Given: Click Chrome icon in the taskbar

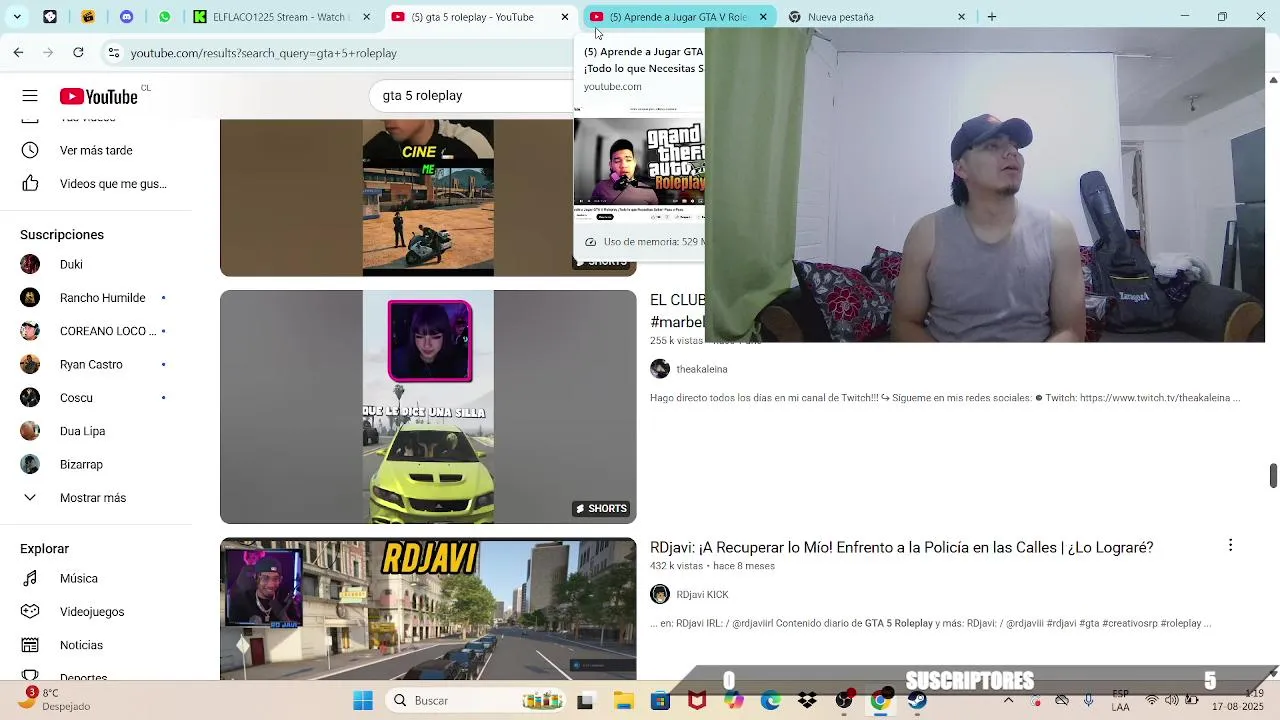Looking at the screenshot, I should point(880,701).
